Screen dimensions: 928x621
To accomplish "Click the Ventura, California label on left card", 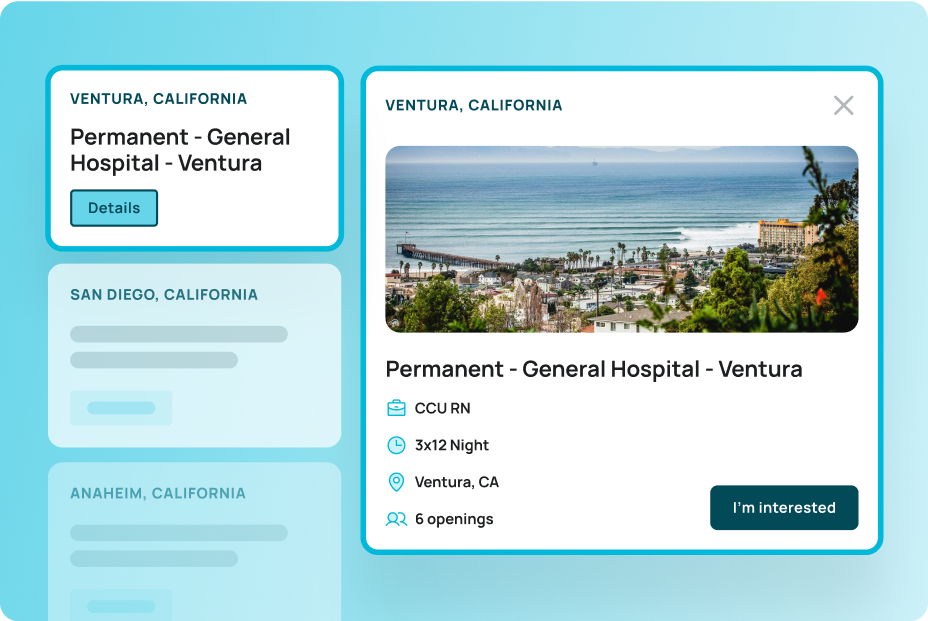I will 158,99.
